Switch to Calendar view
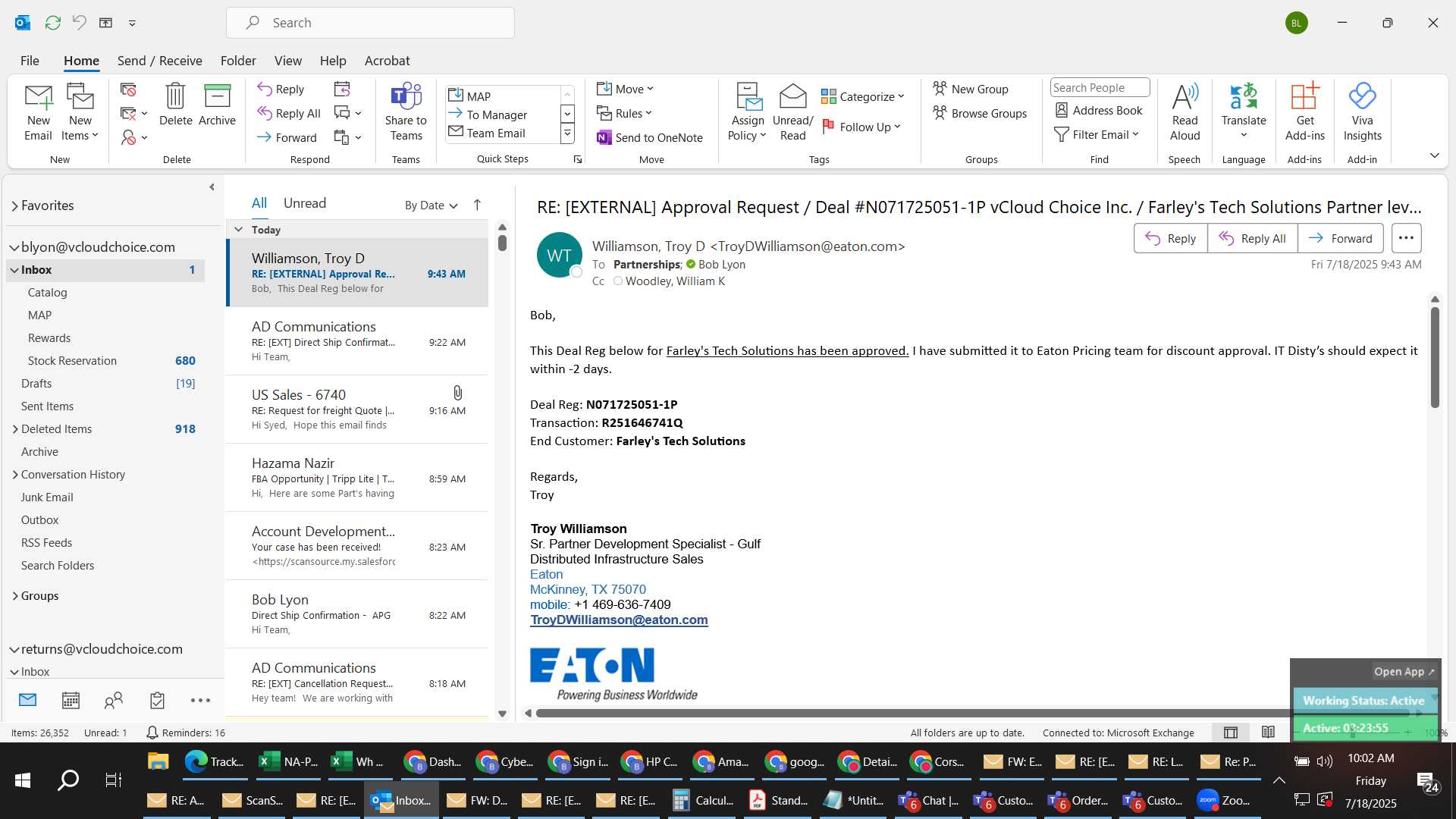 click(x=71, y=700)
